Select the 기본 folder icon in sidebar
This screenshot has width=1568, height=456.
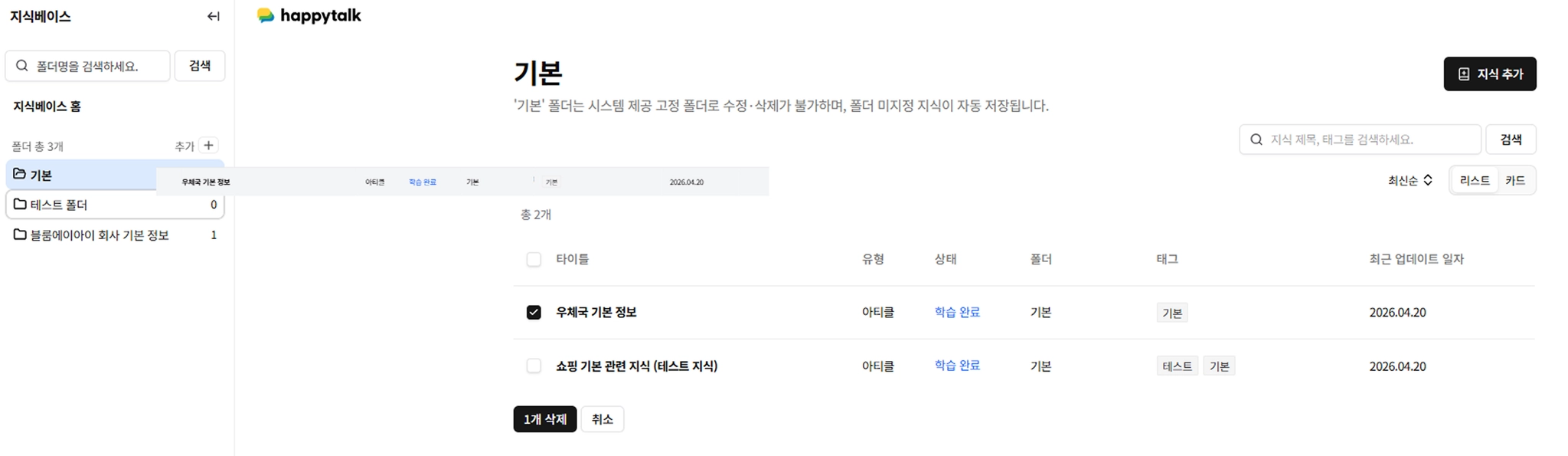point(20,174)
